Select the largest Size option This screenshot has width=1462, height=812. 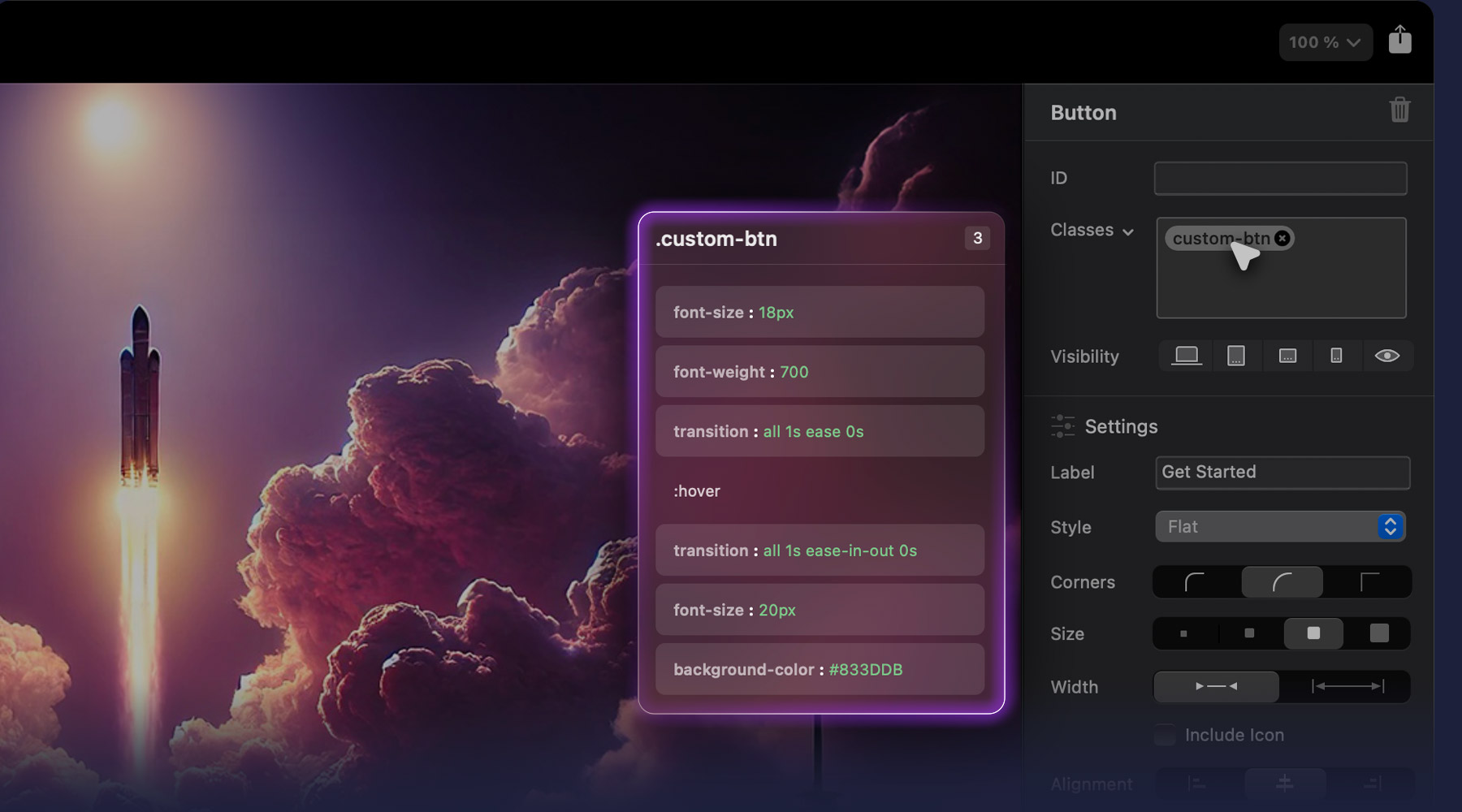[1378, 633]
